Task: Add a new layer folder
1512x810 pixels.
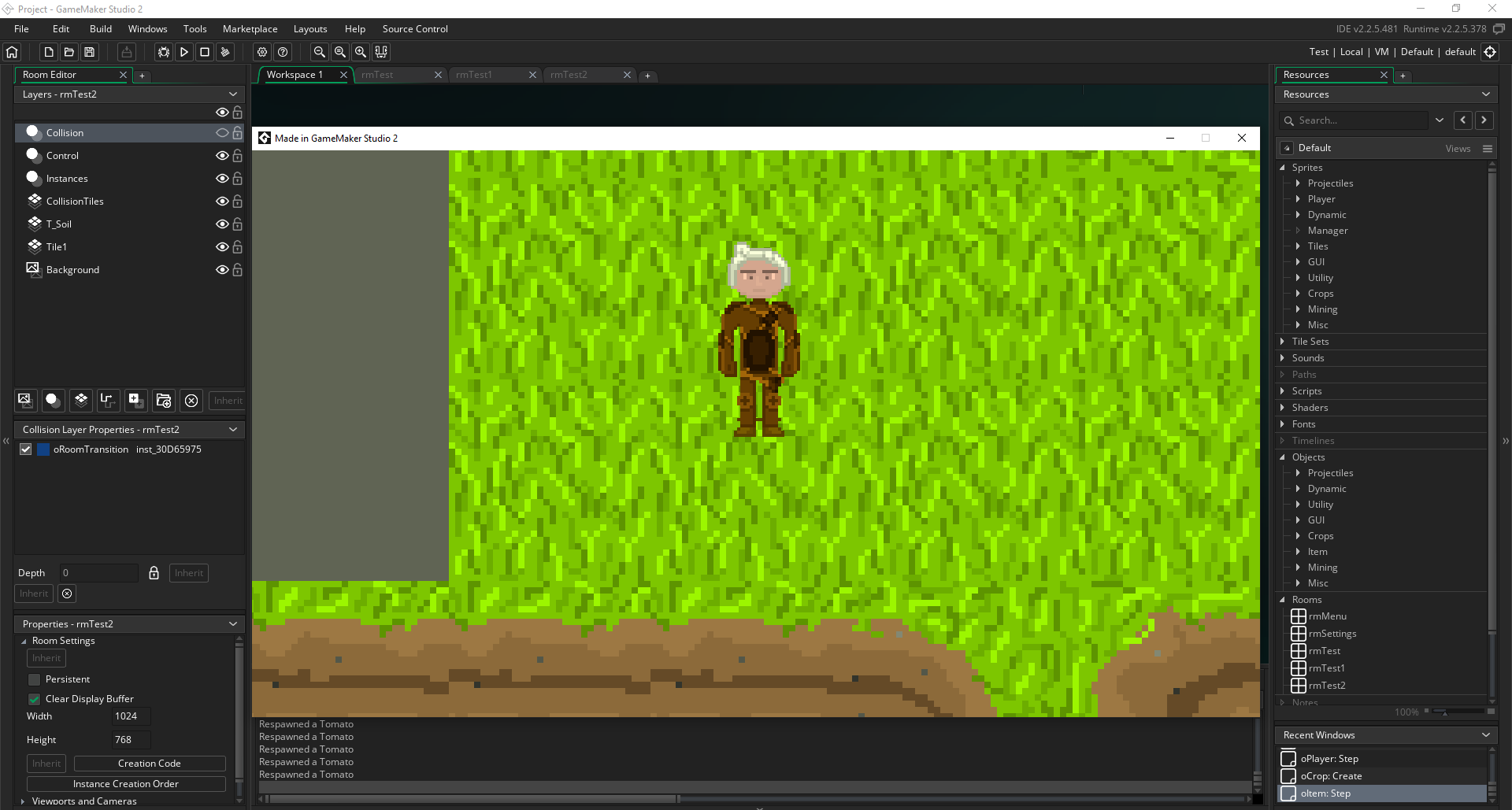Action: click(163, 400)
